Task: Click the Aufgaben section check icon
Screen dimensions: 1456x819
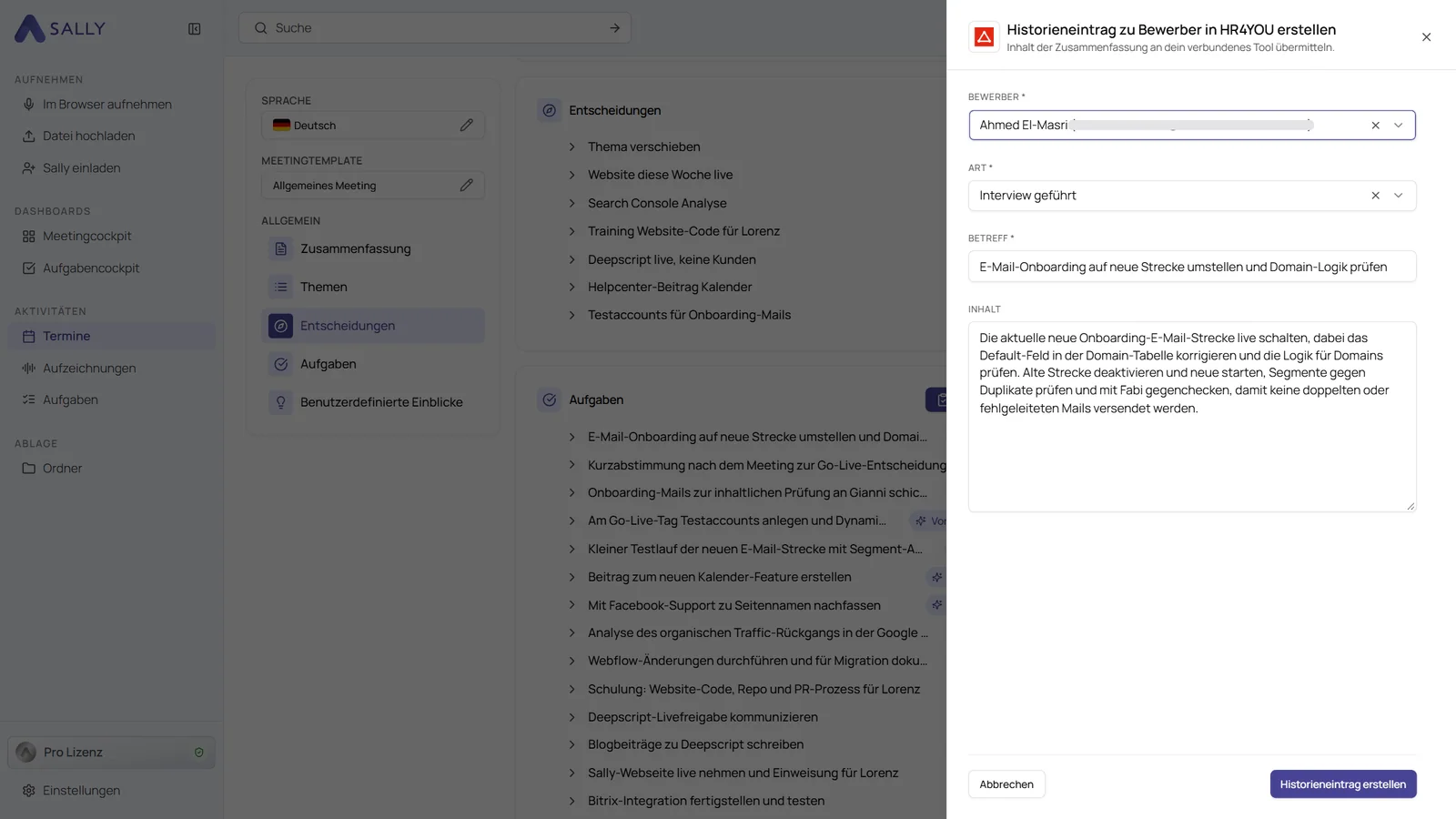Action: point(550,399)
